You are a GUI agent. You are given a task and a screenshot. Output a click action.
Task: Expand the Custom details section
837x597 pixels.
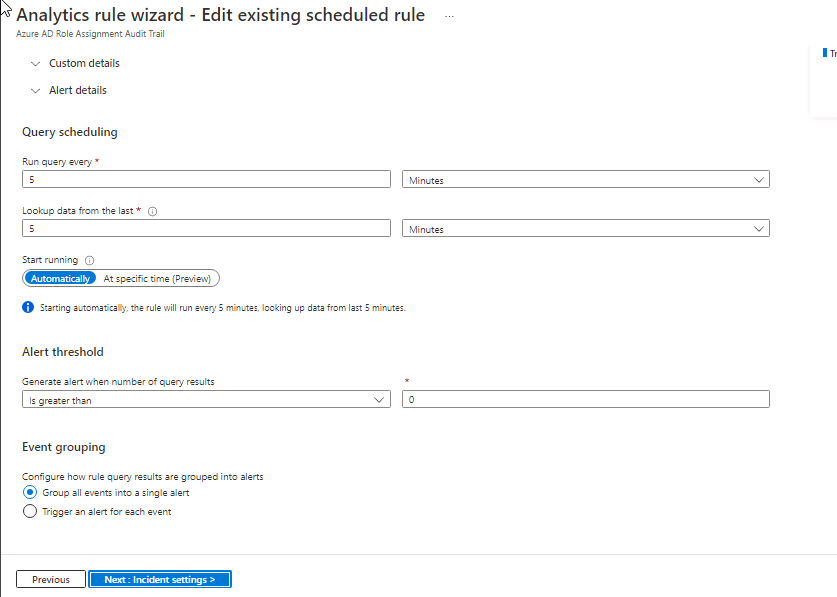[x=75, y=63]
